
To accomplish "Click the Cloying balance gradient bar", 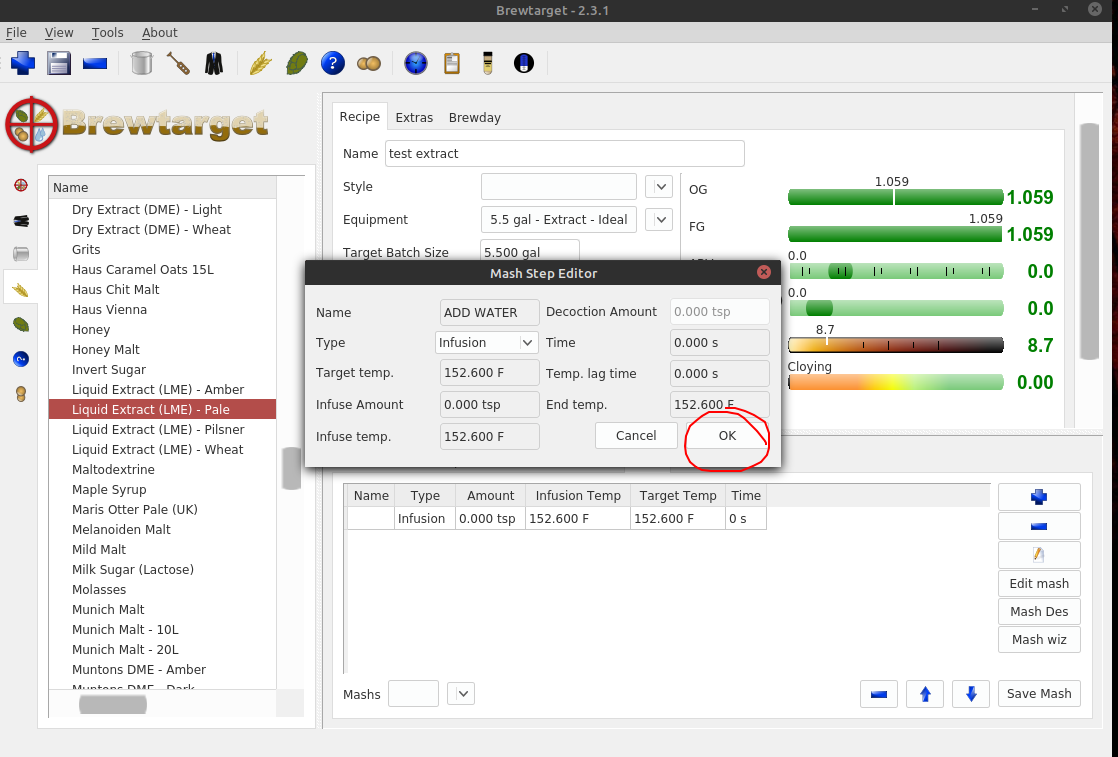I will pyautogui.click(x=896, y=382).
